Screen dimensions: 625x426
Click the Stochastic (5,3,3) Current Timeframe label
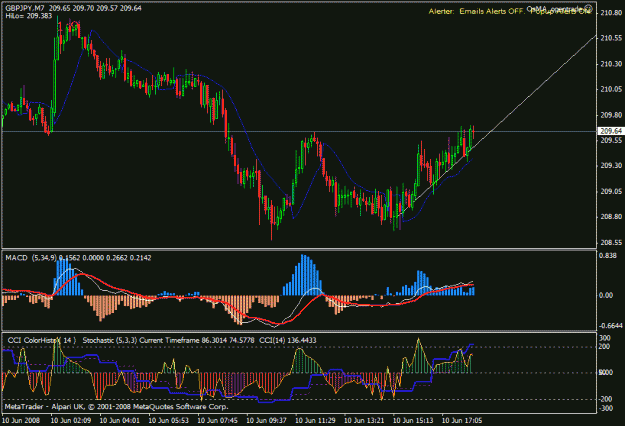click(141, 340)
